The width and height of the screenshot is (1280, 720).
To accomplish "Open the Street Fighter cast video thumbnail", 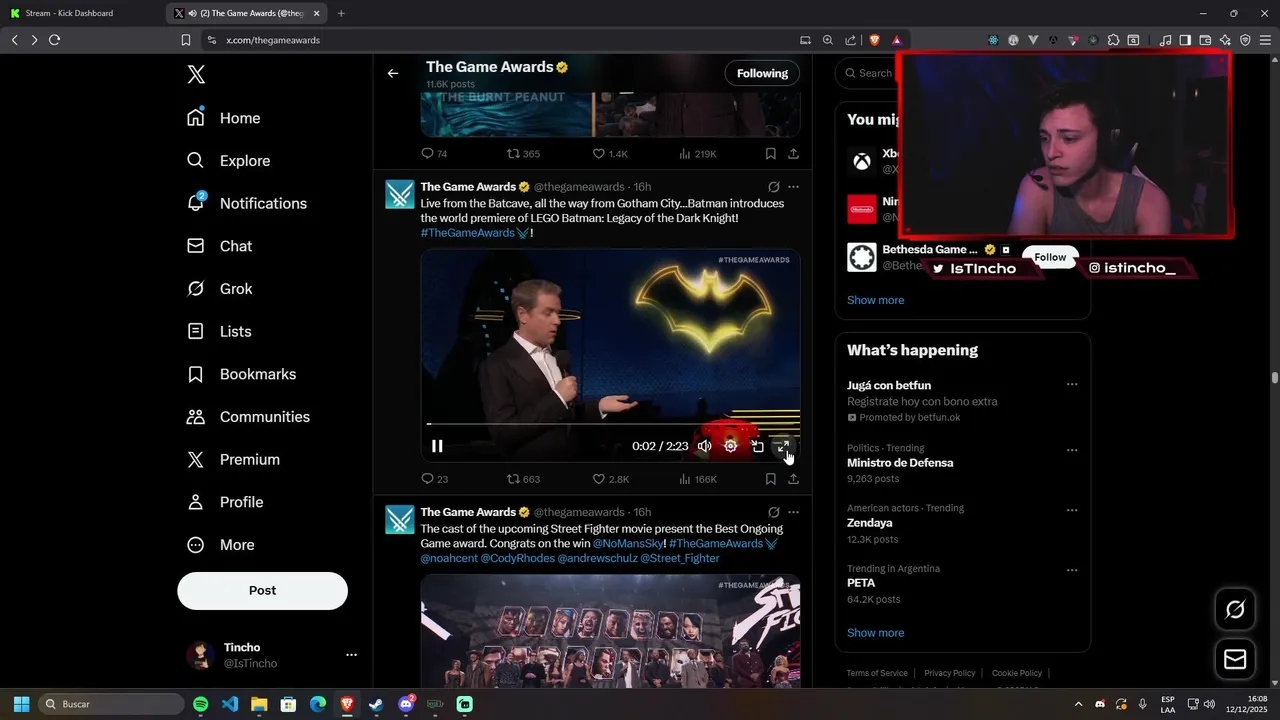I will 610,630.
